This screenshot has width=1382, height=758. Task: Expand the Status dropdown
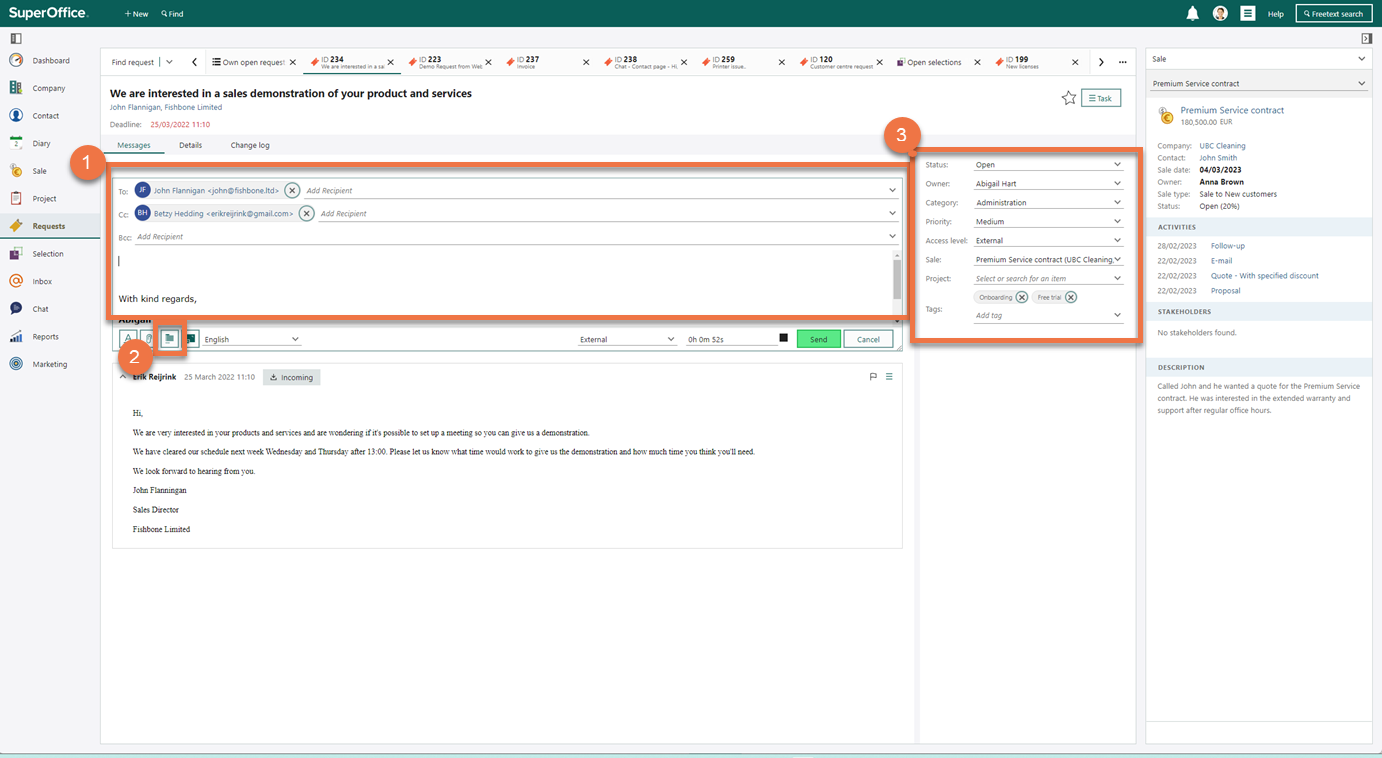point(1117,165)
